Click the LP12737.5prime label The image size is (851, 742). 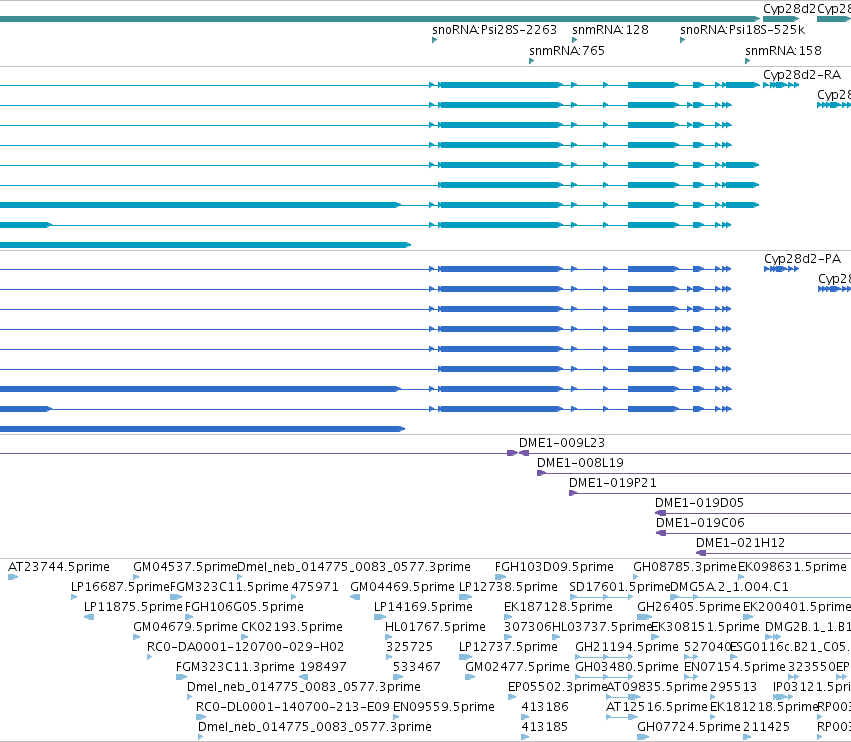pos(508,647)
